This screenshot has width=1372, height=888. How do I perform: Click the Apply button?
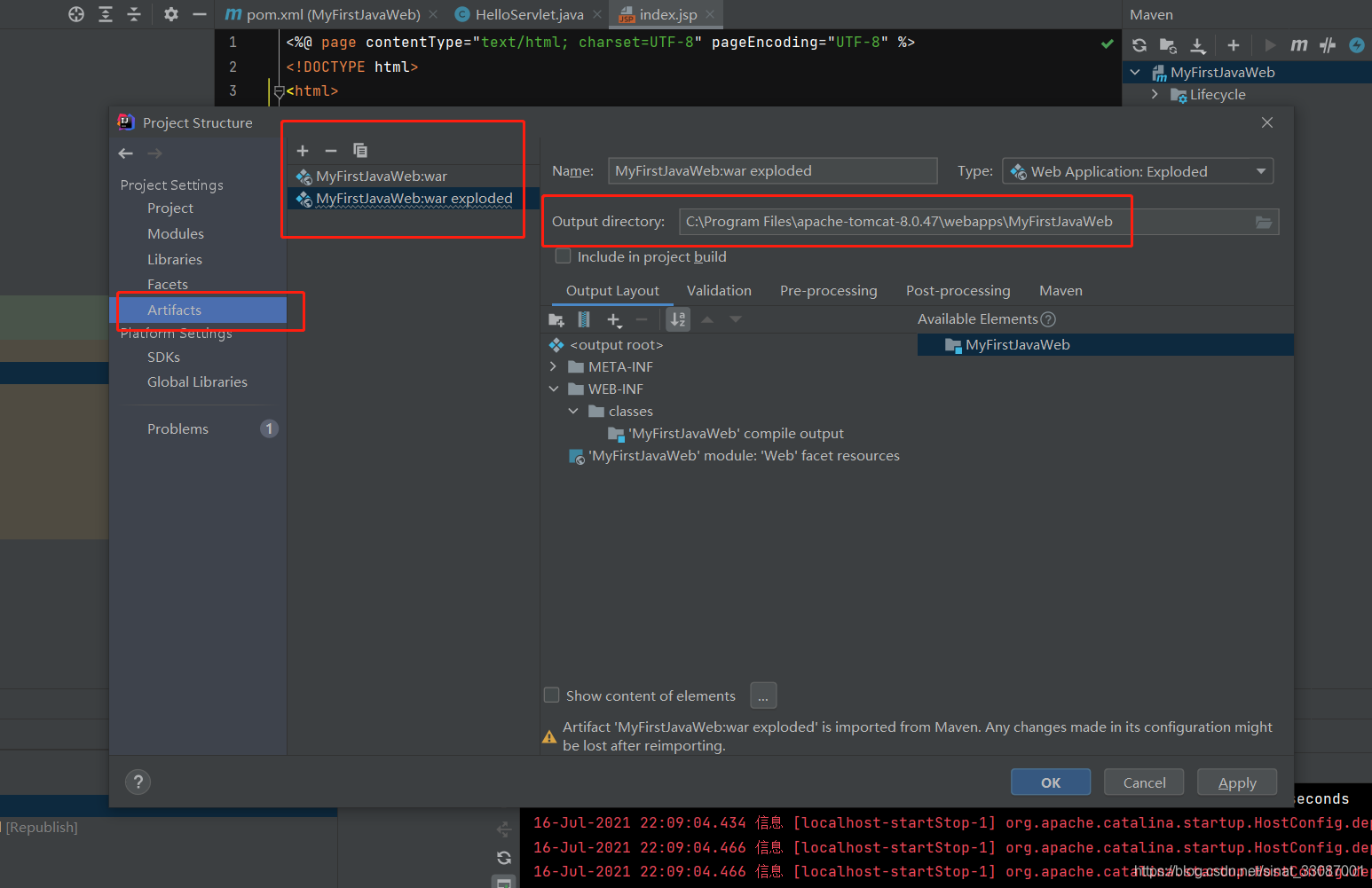(1237, 782)
